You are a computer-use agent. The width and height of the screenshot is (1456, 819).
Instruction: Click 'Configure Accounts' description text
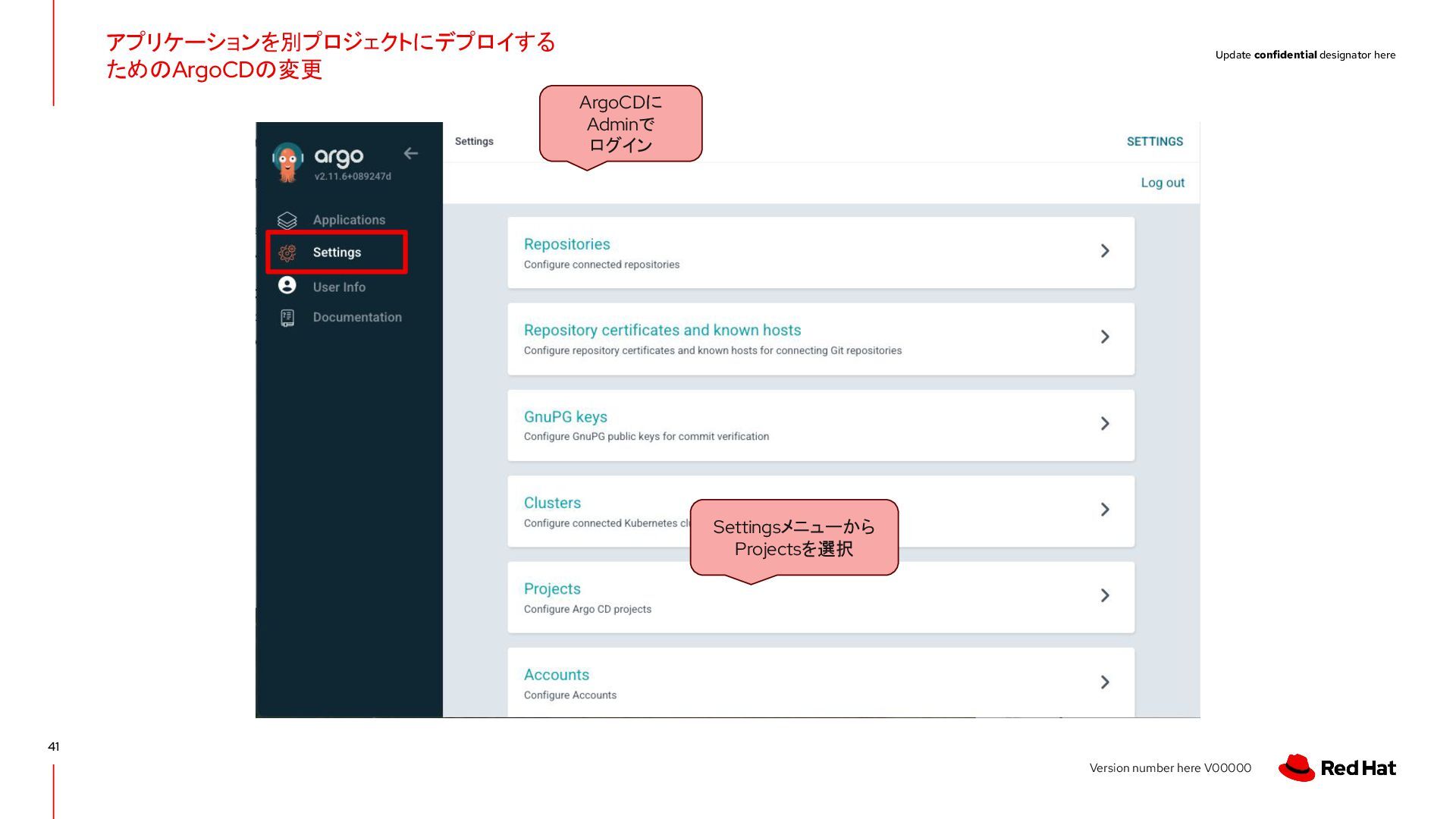point(570,695)
